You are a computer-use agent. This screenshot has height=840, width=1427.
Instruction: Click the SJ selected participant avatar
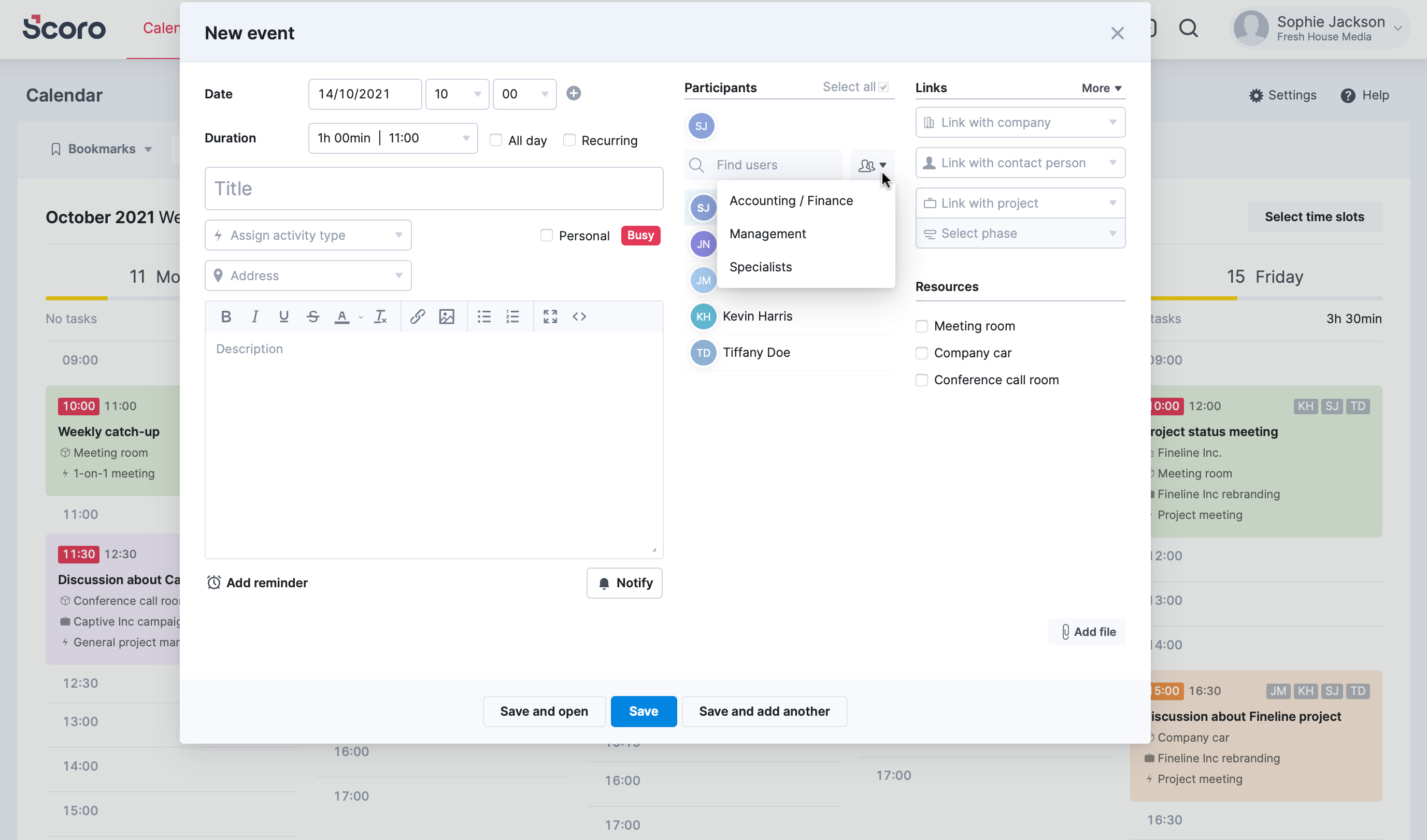click(x=701, y=126)
